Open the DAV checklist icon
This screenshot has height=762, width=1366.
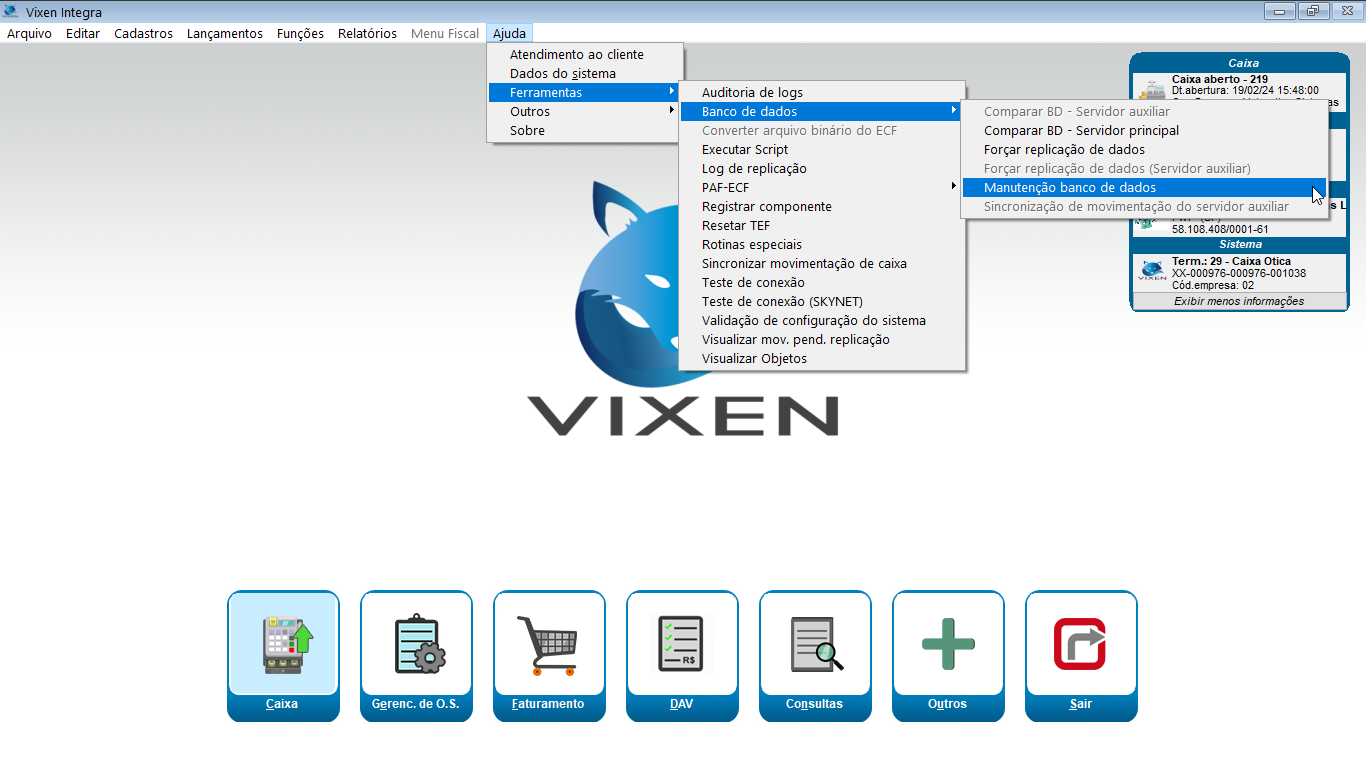pos(682,643)
